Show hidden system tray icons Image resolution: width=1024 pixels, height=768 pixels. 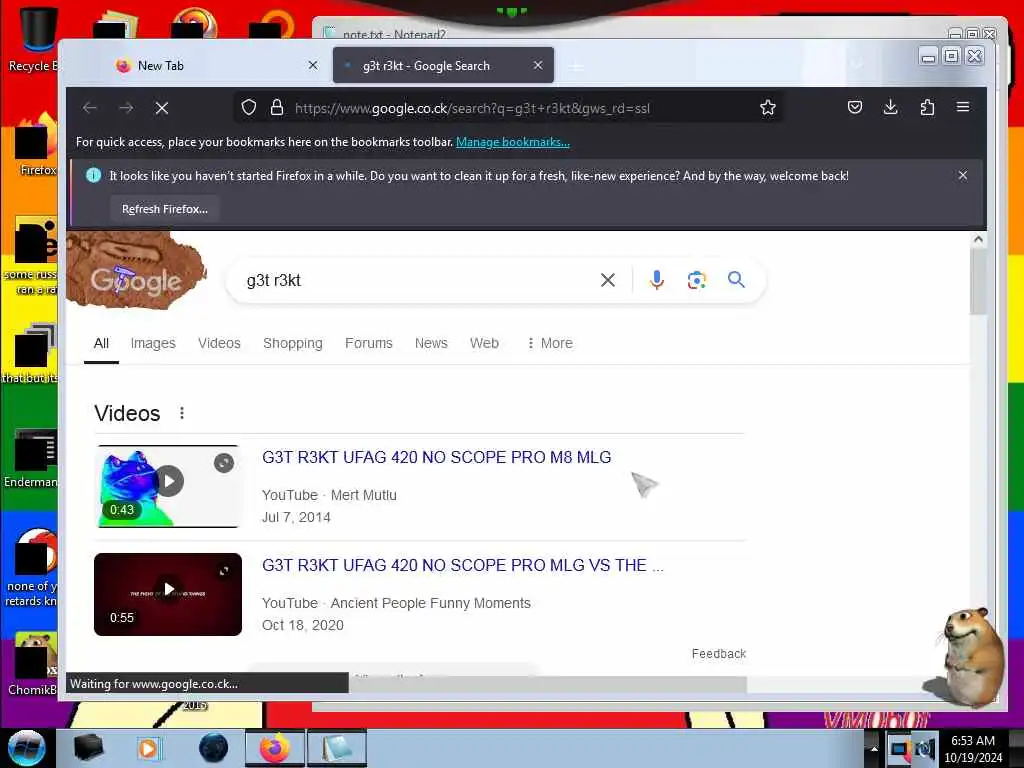click(874, 748)
